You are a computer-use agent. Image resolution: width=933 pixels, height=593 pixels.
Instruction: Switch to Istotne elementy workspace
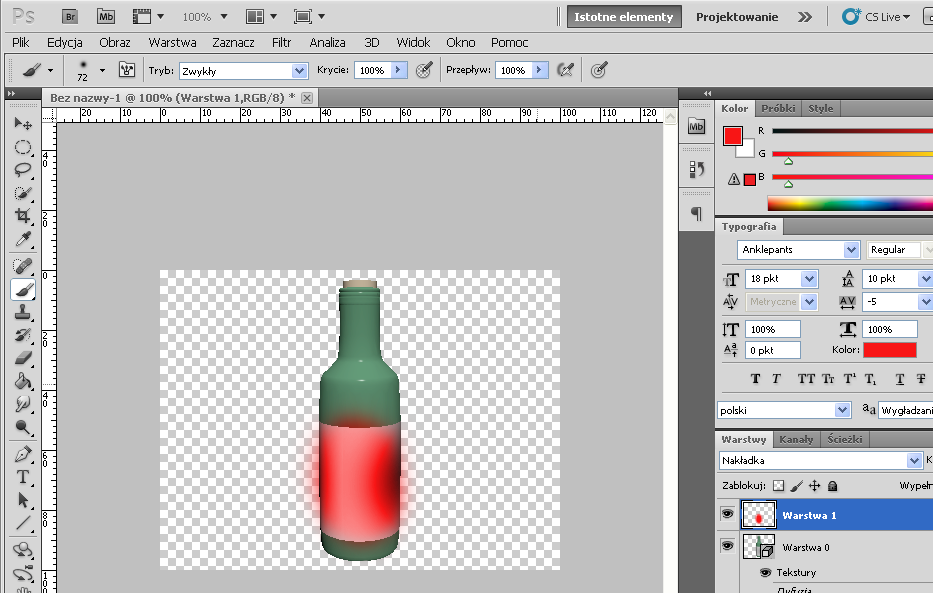[x=624, y=17]
